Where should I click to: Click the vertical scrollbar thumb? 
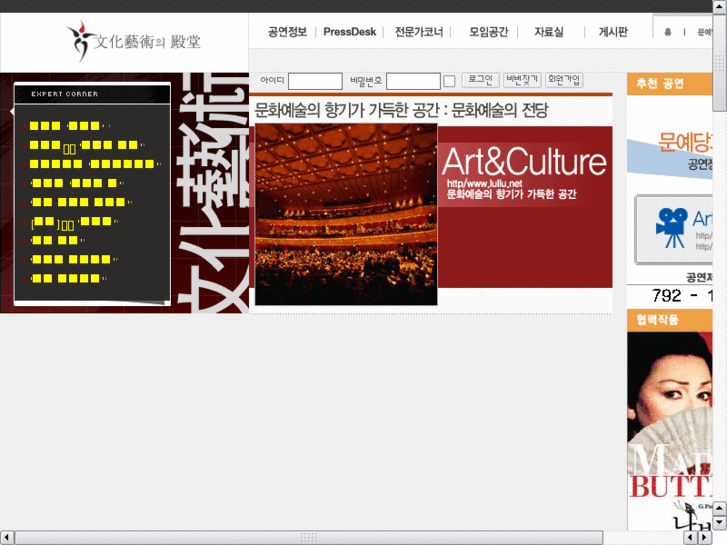tap(720, 63)
